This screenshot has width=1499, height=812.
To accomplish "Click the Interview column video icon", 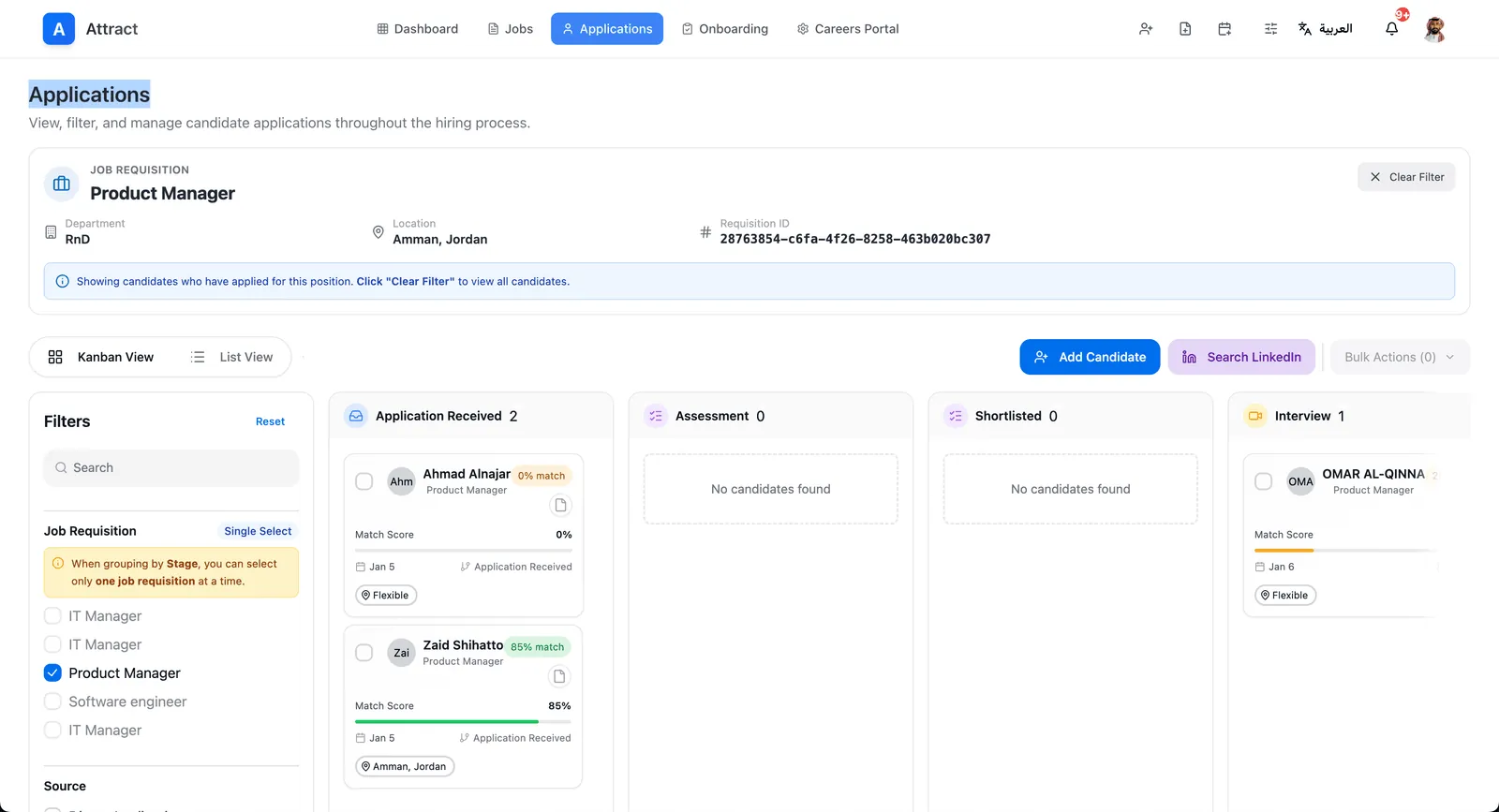I will 1255,416.
